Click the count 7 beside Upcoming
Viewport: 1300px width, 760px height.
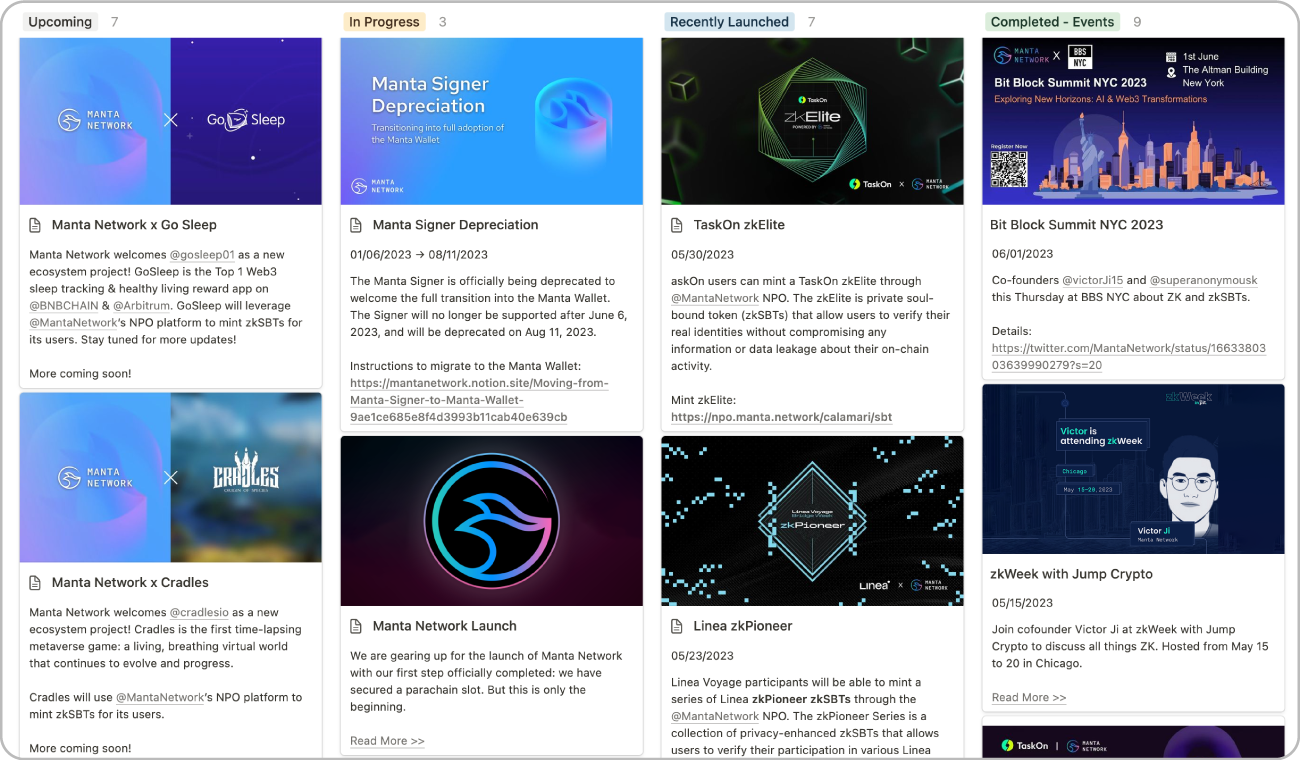pyautogui.click(x=115, y=22)
